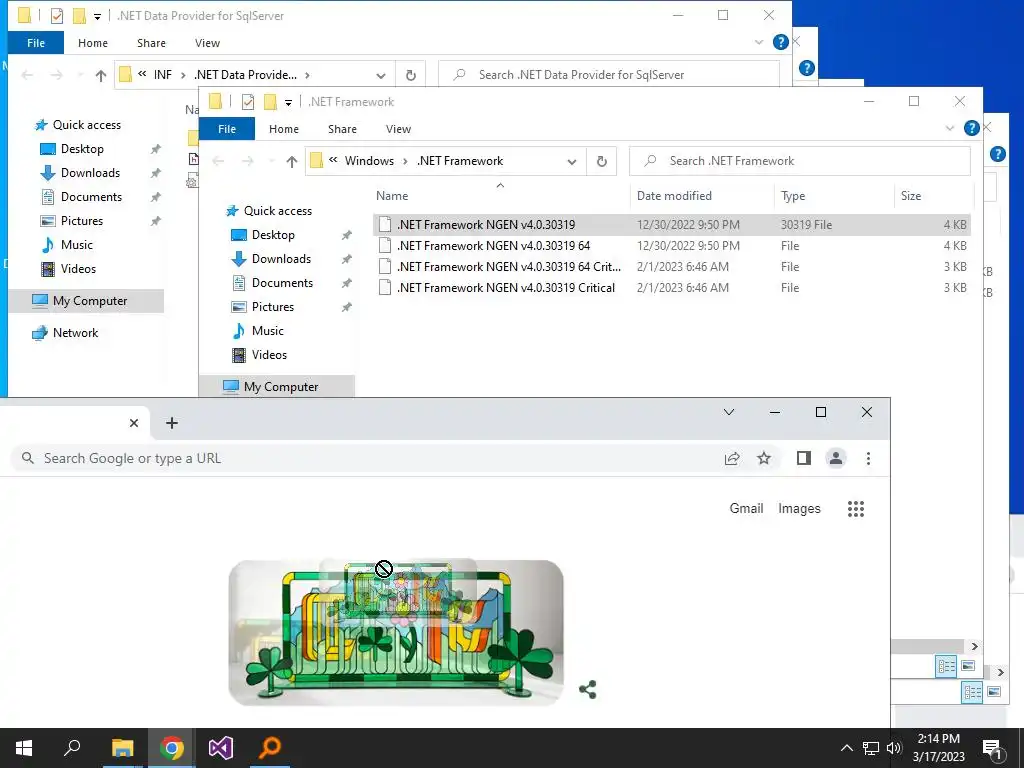Image resolution: width=1024 pixels, height=768 pixels.
Task: Toggle Chrome side panel
Action: tap(804, 458)
